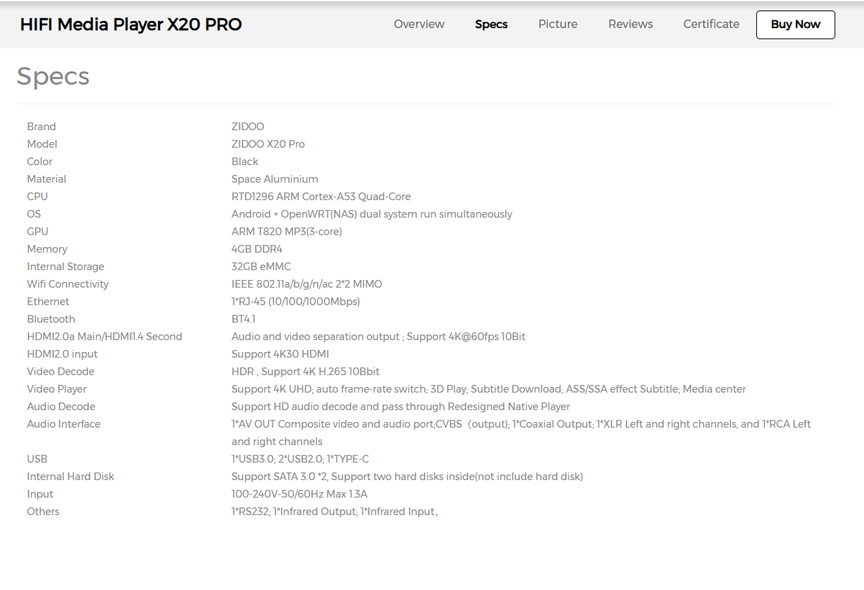
Task: Select the Support 4K30 HDMI value
Action: 280,354
